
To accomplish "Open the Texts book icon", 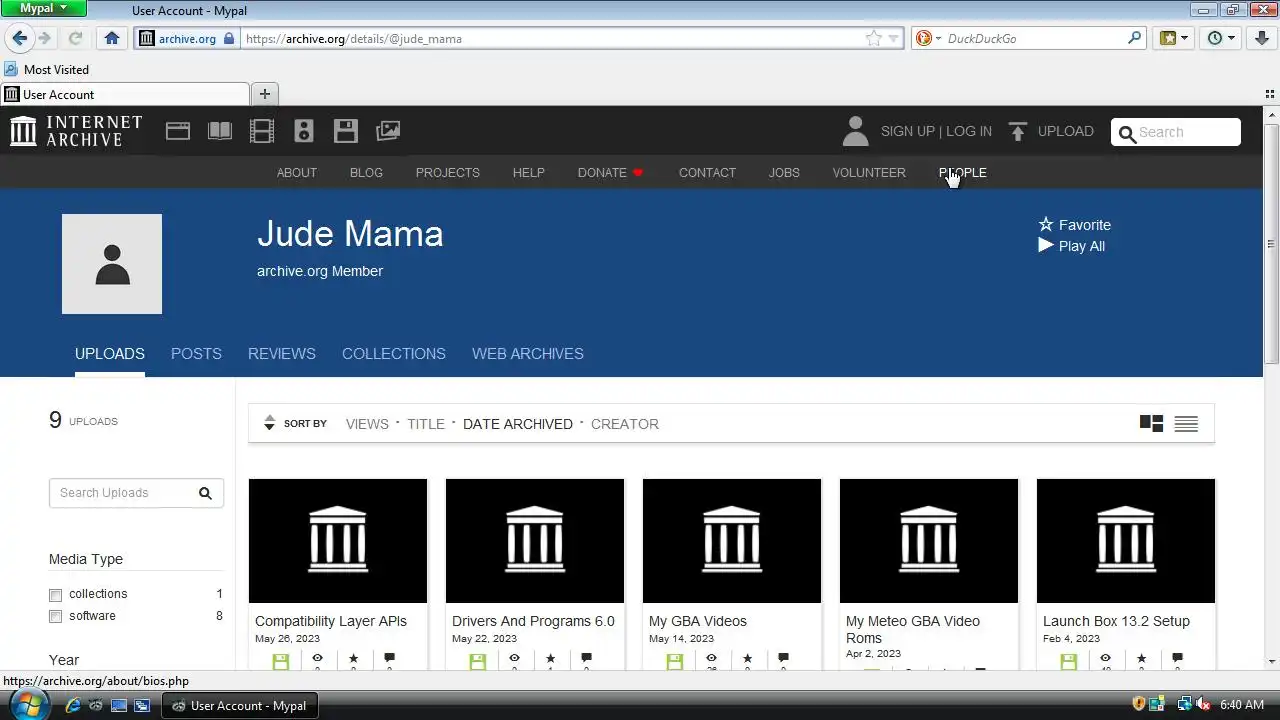I will (220, 131).
